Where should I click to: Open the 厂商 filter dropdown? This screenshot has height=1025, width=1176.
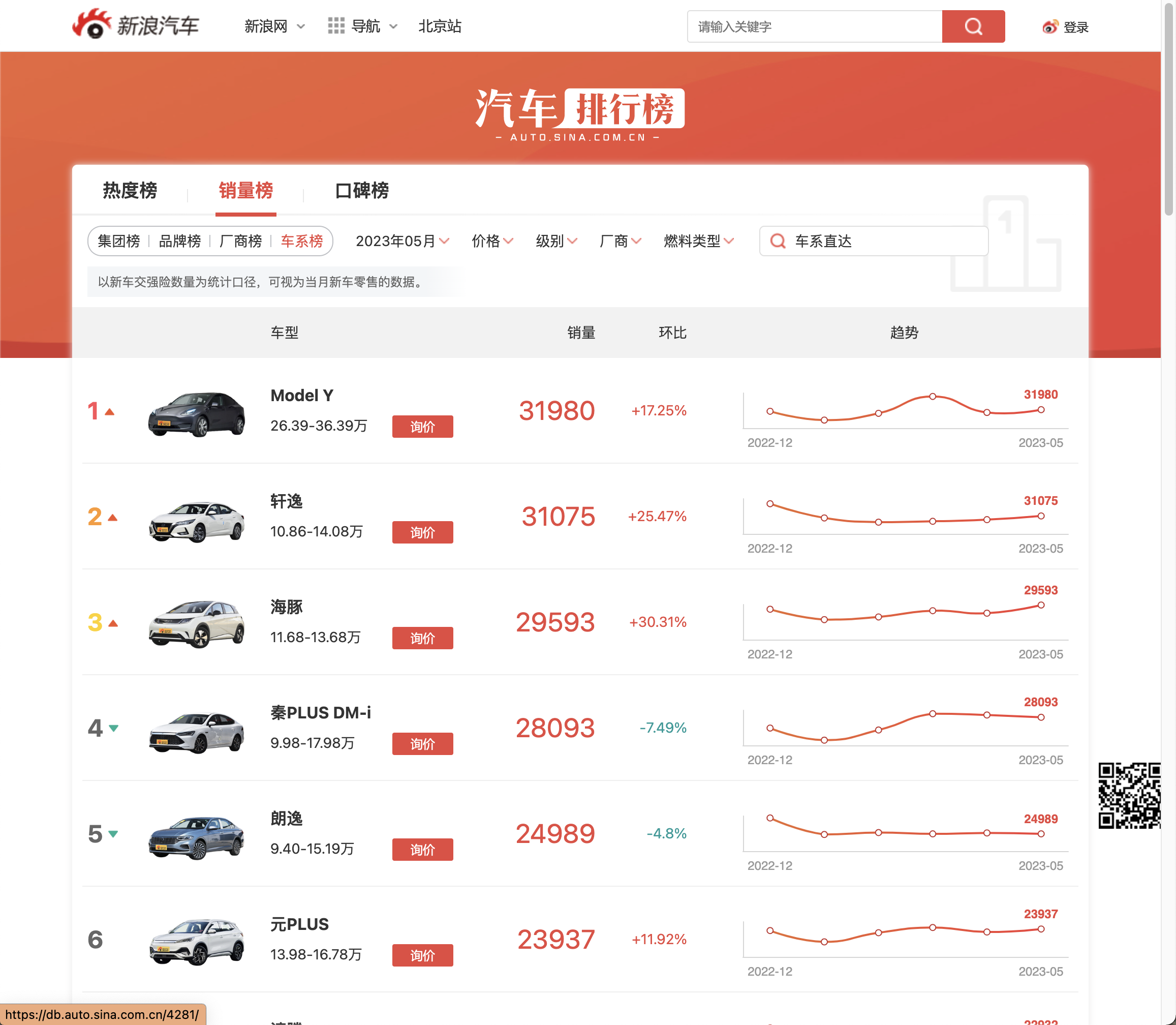621,241
